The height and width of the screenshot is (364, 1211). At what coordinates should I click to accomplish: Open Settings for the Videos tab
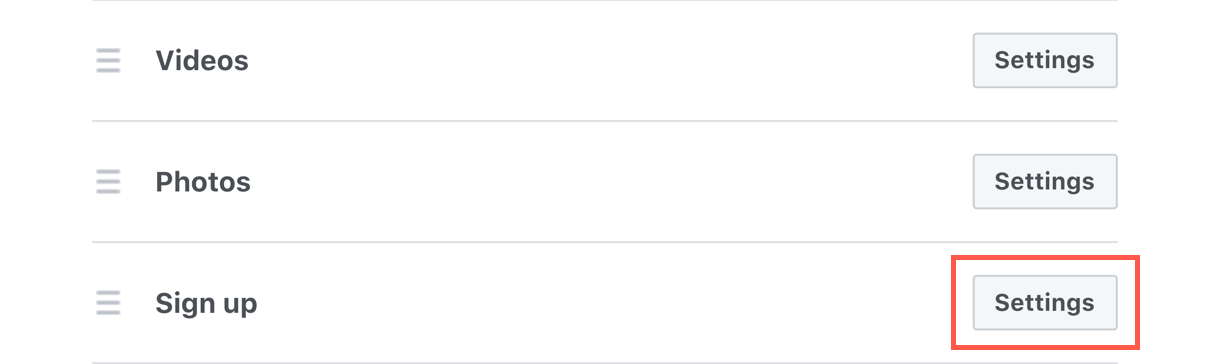coord(1045,60)
